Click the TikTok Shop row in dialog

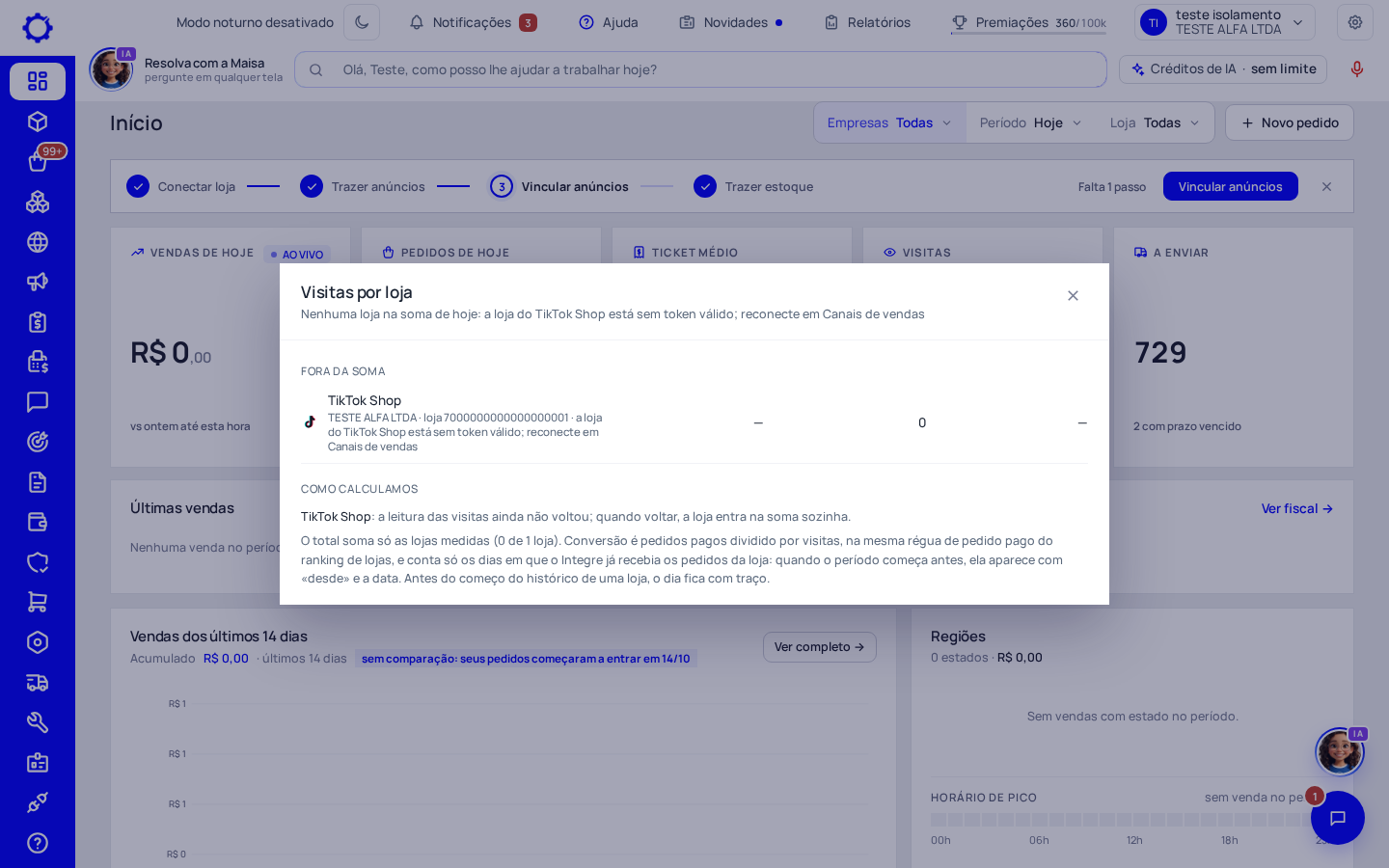[x=694, y=422]
